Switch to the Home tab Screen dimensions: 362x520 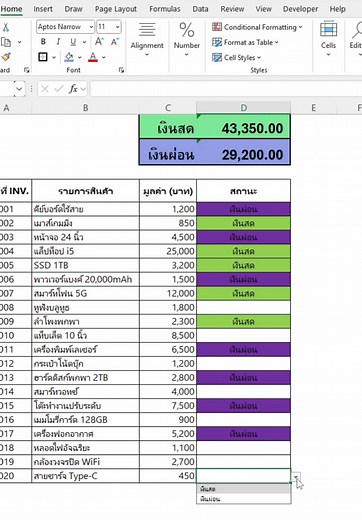tap(11, 9)
